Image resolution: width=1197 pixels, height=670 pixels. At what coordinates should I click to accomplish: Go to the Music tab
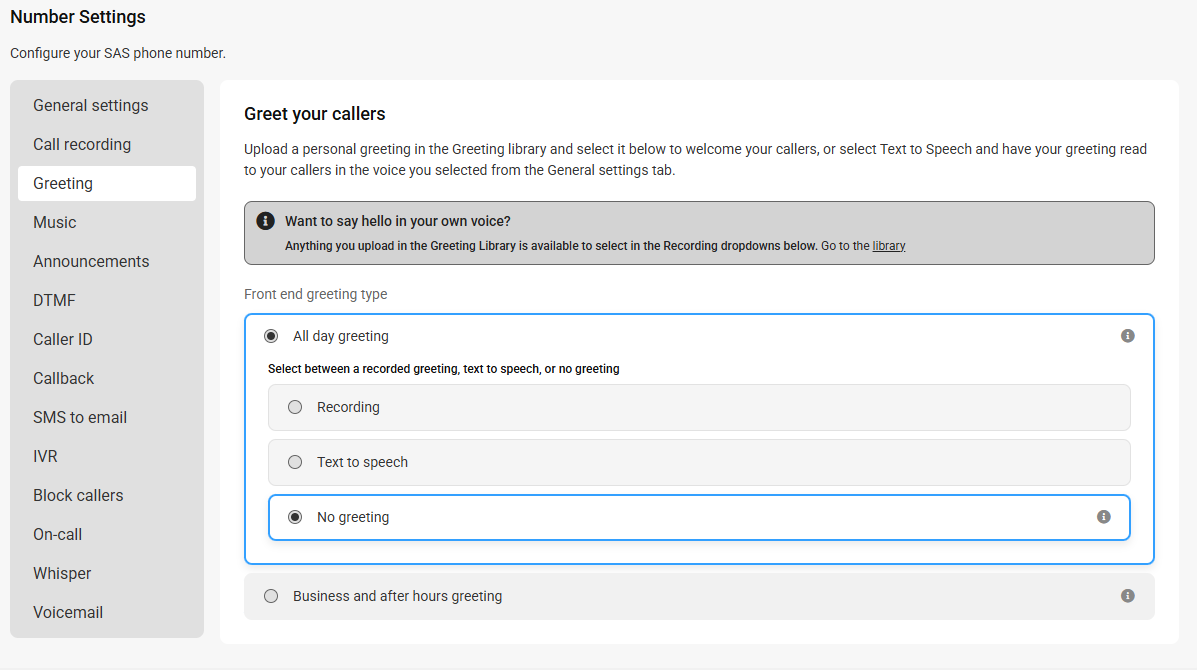tap(107, 222)
